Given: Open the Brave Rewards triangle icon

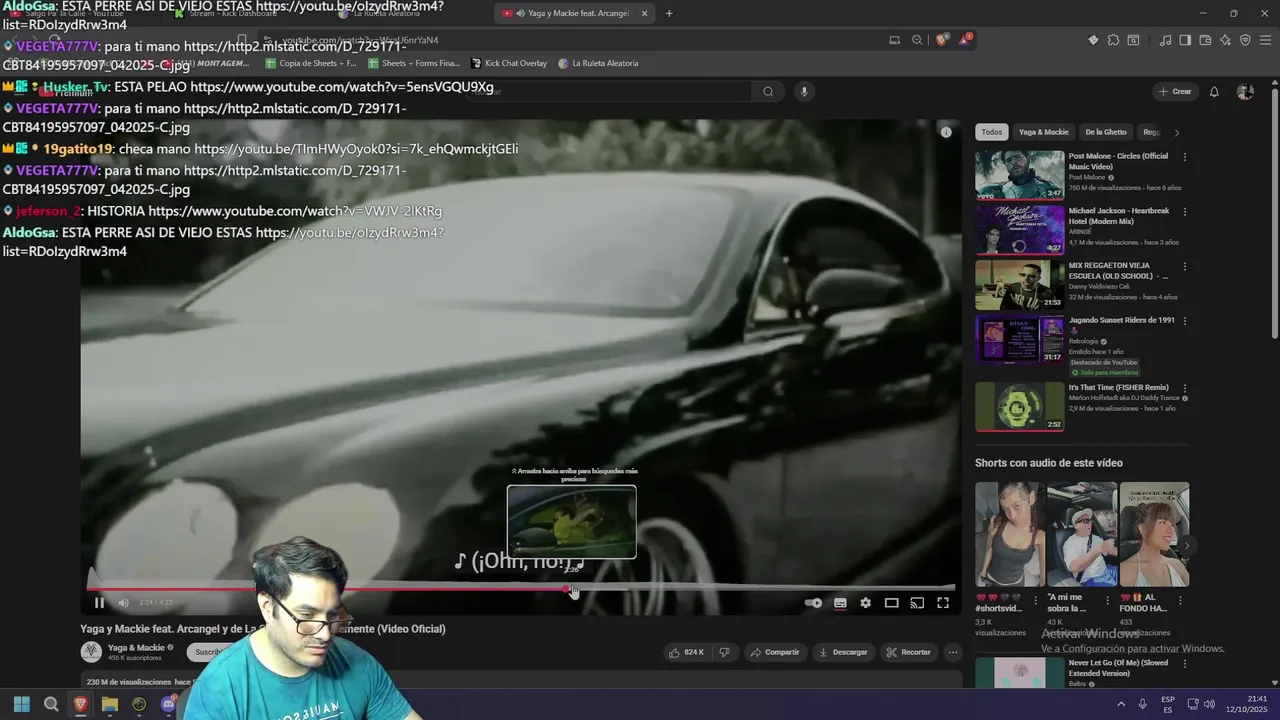Looking at the screenshot, I should point(965,40).
